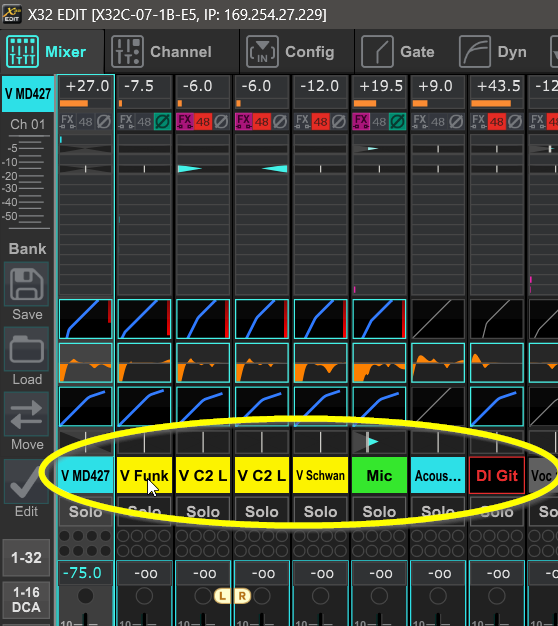Toggle 48V phantom power on V MD427
The width and height of the screenshot is (558, 626).
[x=85, y=121]
